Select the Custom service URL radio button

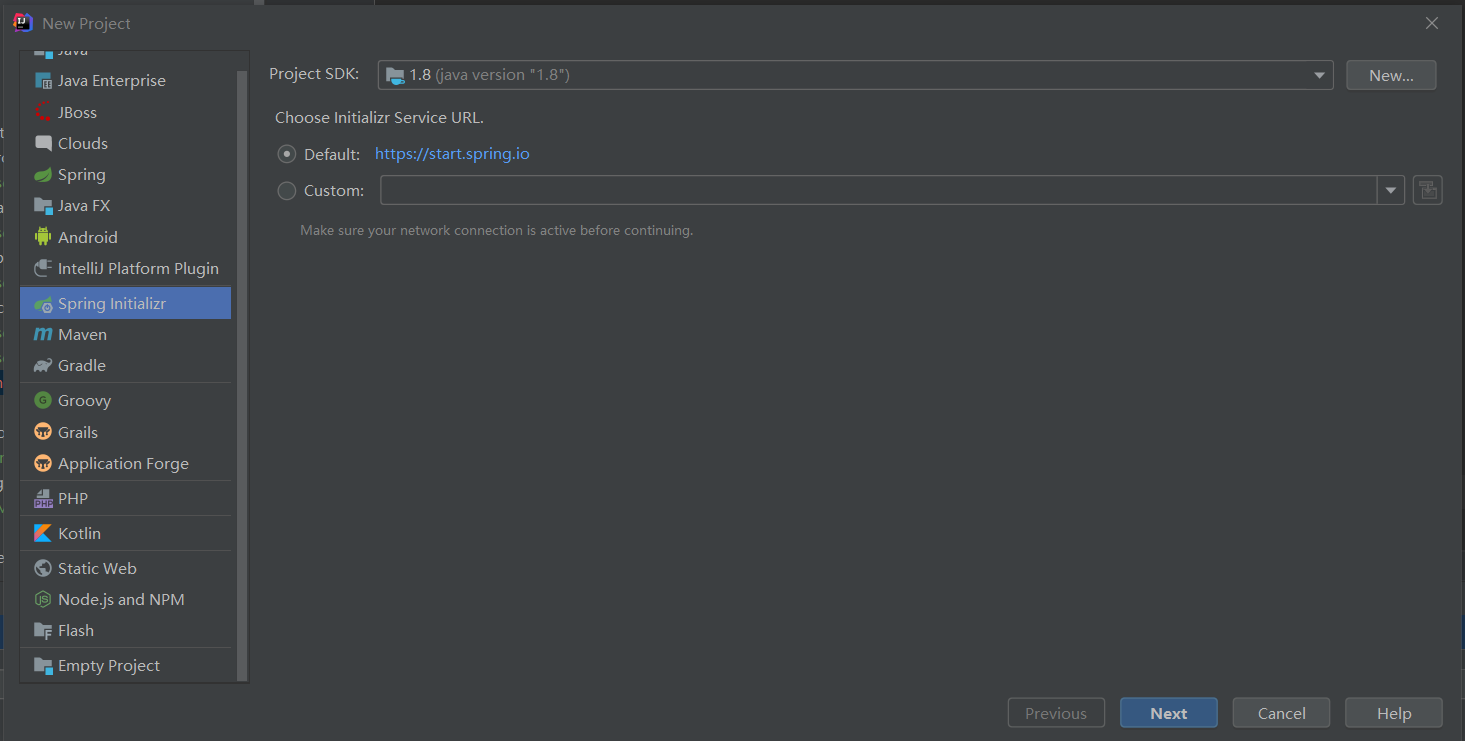click(x=287, y=190)
